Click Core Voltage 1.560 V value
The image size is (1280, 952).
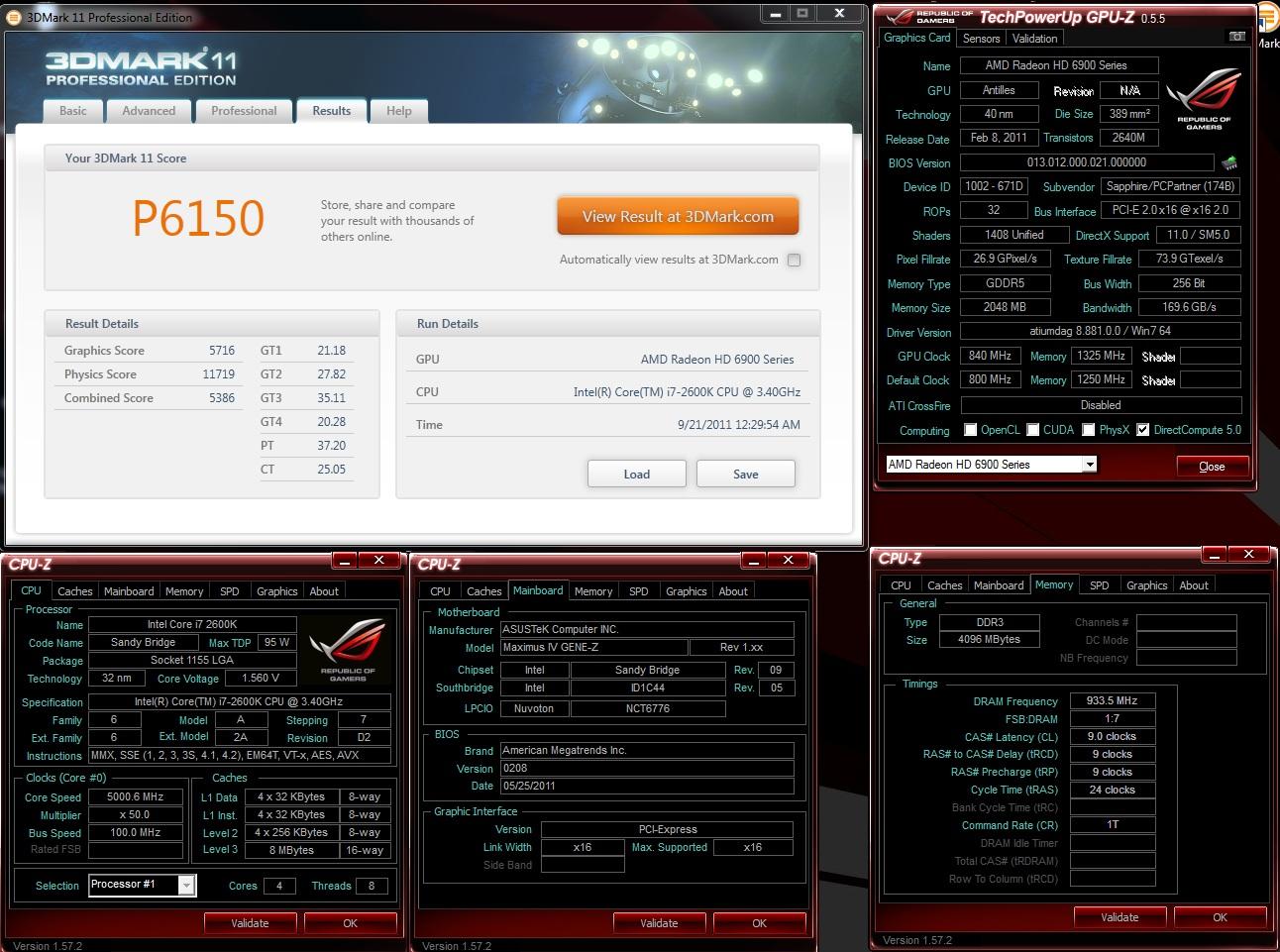click(261, 679)
